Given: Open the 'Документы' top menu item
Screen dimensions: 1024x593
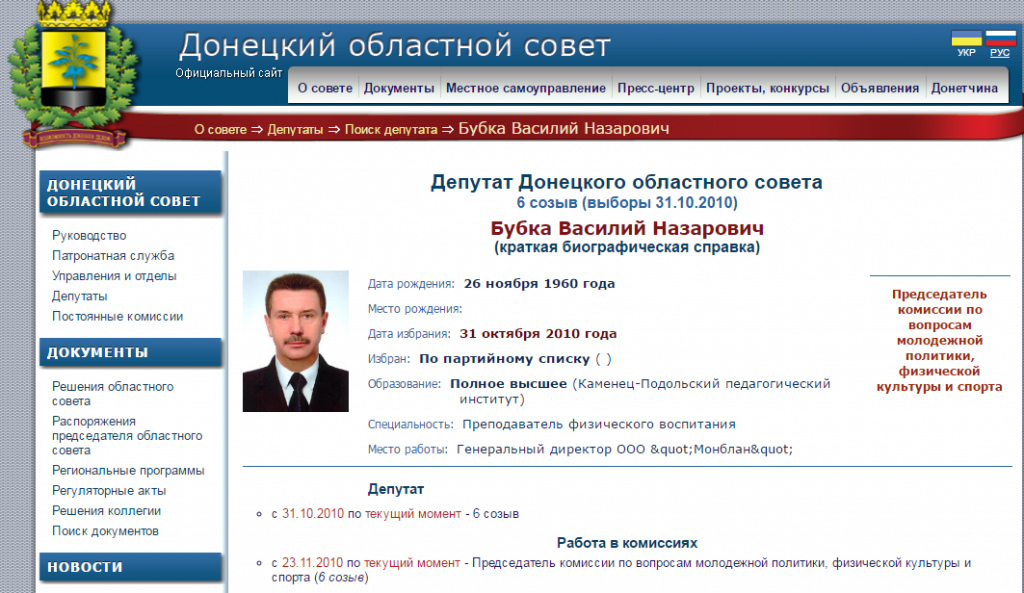Looking at the screenshot, I should coord(399,88).
